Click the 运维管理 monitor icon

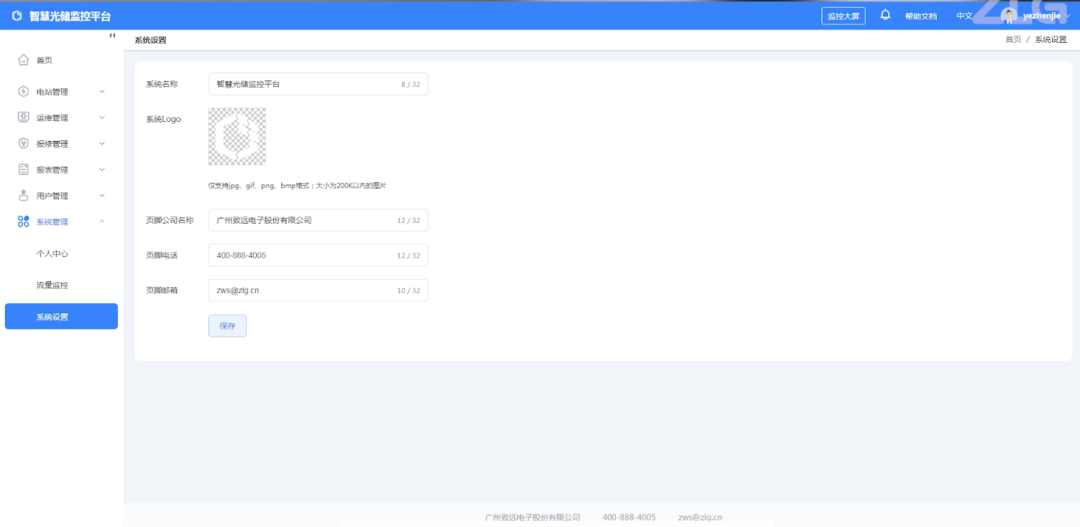coord(23,117)
